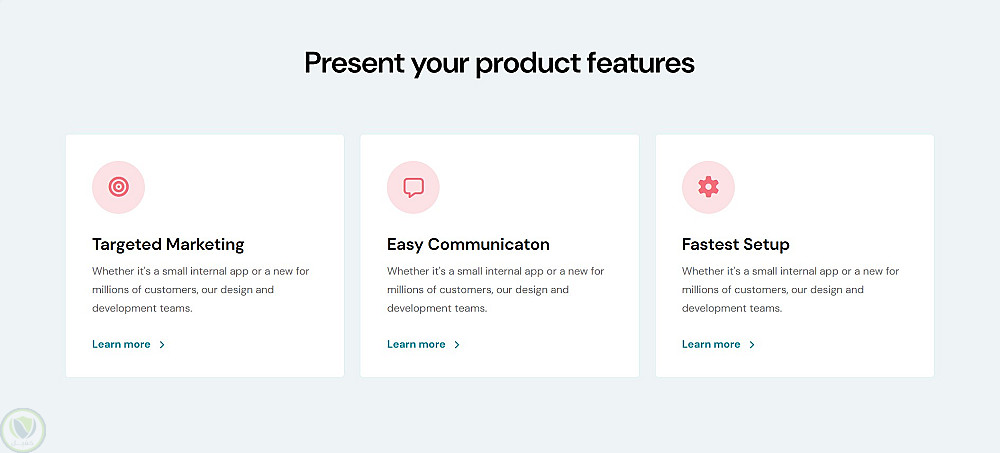Click the 'Present your product features' title

(x=499, y=63)
